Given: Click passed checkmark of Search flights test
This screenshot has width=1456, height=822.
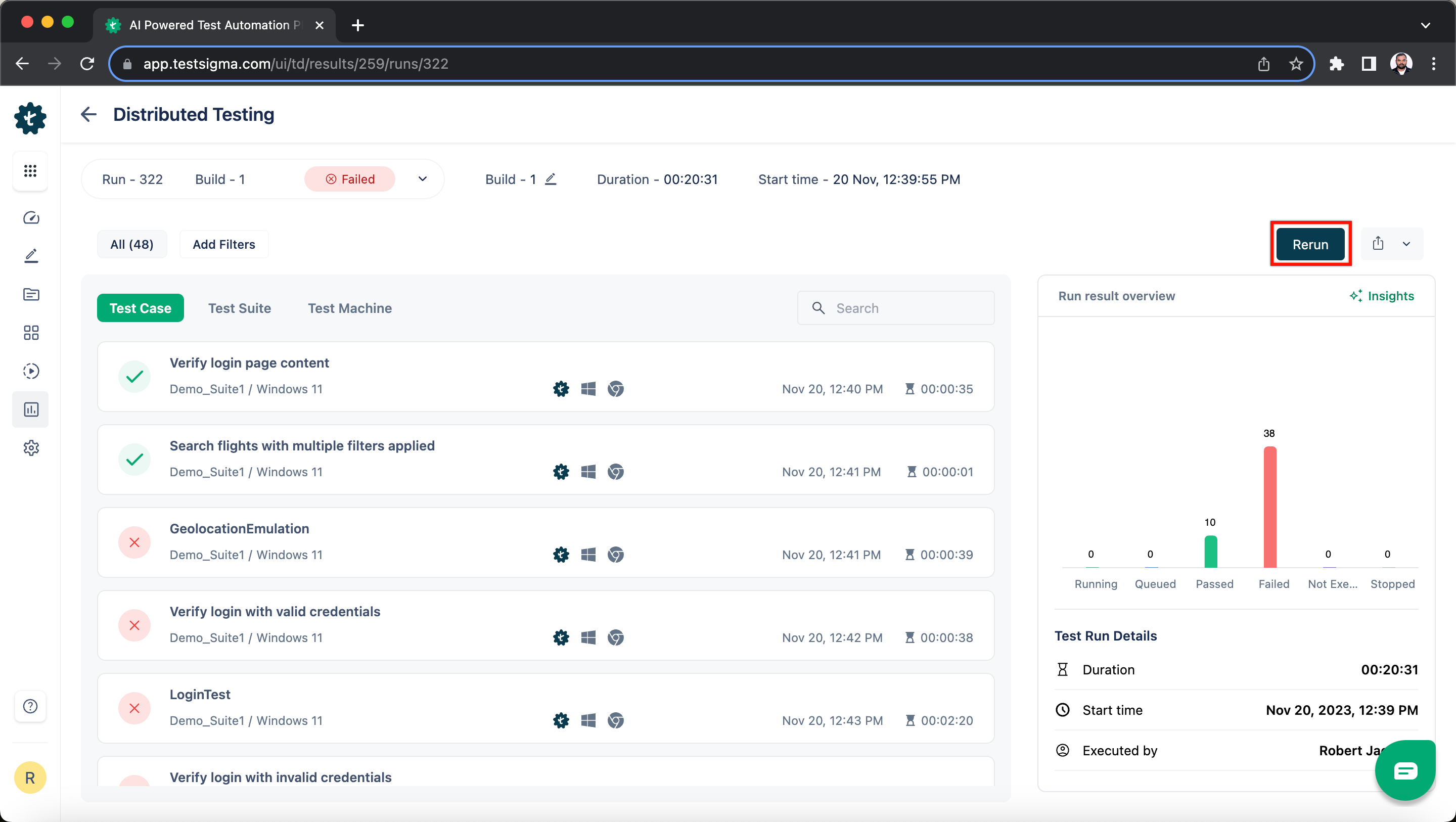Looking at the screenshot, I should tap(134, 459).
